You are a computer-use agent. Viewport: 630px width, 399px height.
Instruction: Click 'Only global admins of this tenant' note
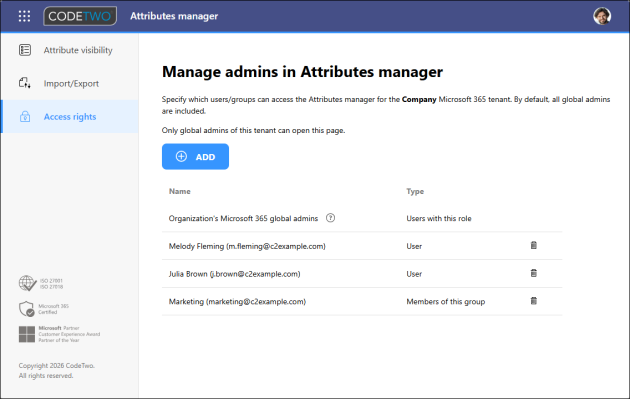point(253,130)
